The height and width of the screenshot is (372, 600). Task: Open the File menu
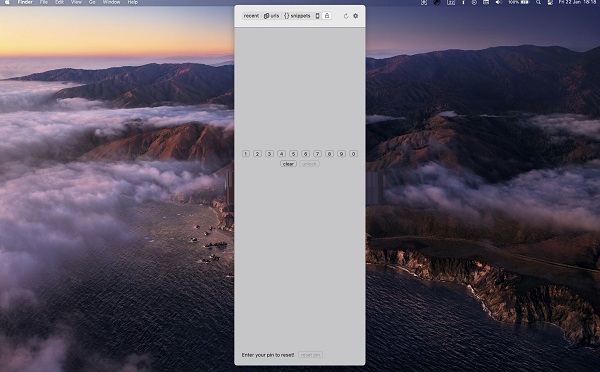coord(44,2)
